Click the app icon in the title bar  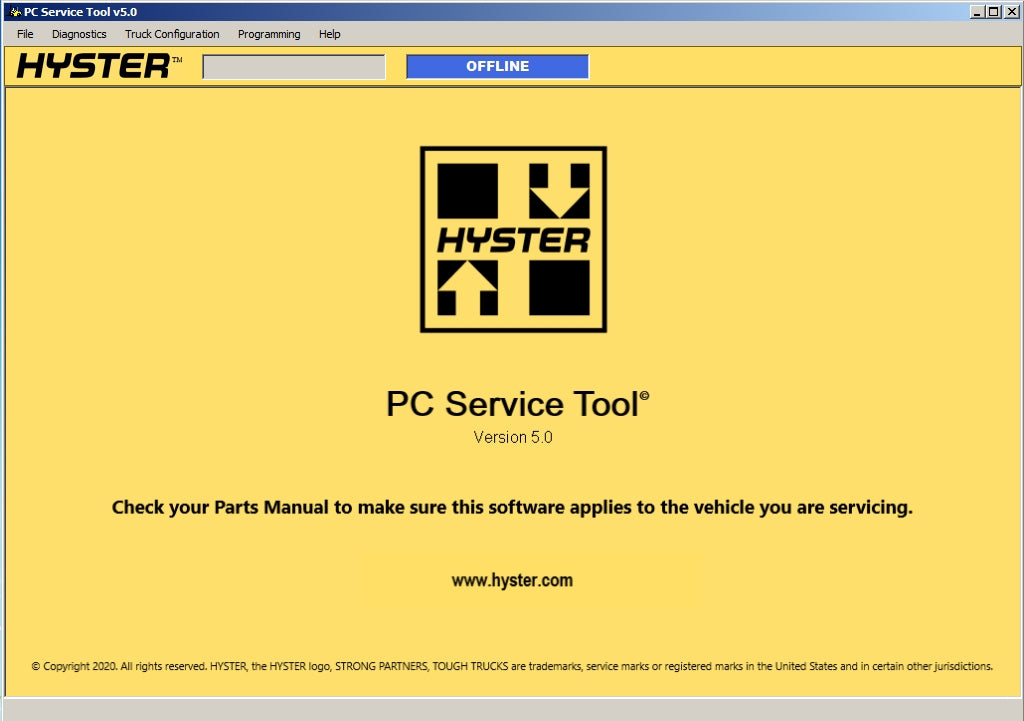tap(15, 12)
